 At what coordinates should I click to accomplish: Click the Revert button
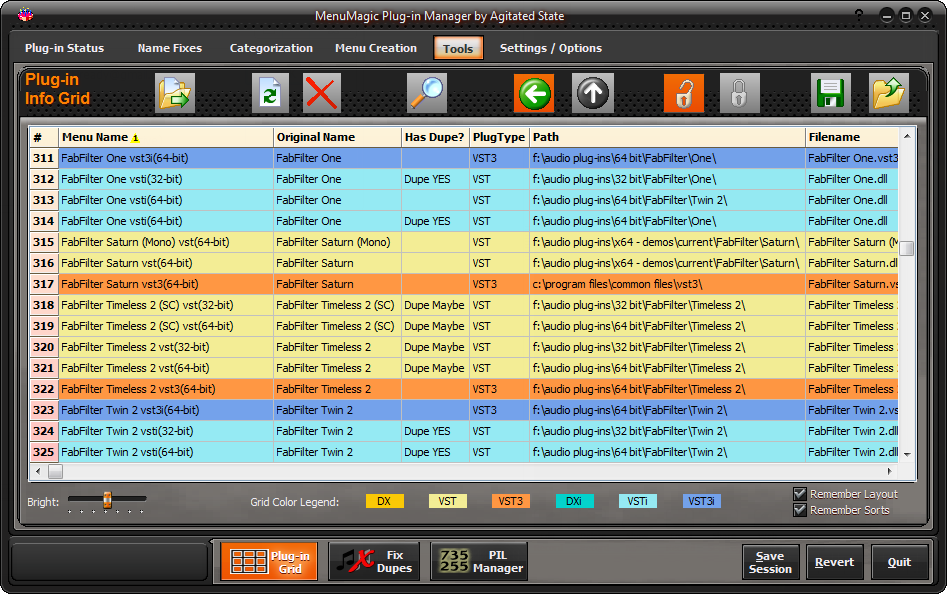click(x=834, y=562)
